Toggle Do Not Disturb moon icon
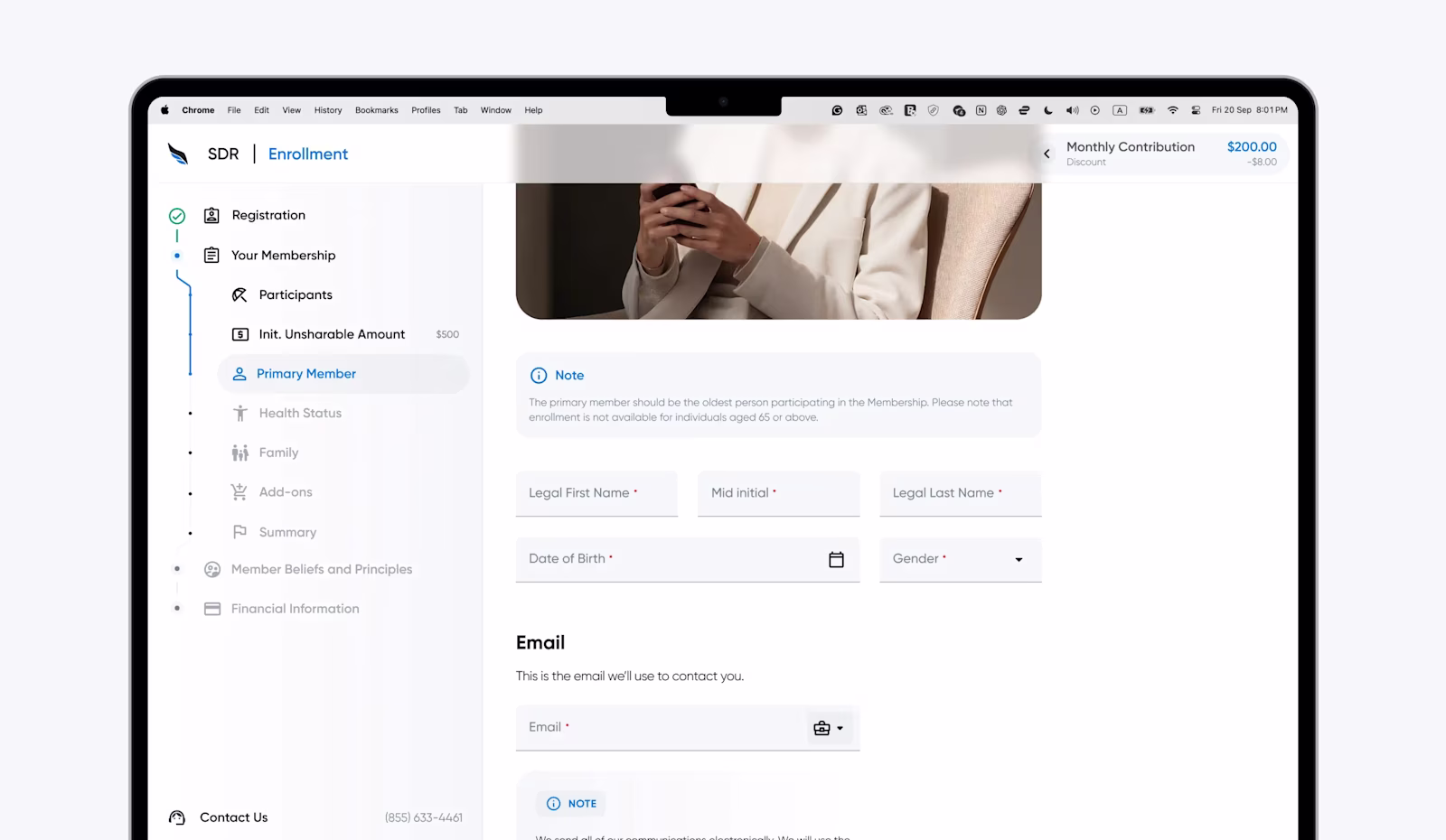The height and width of the screenshot is (840, 1446). (x=1048, y=110)
